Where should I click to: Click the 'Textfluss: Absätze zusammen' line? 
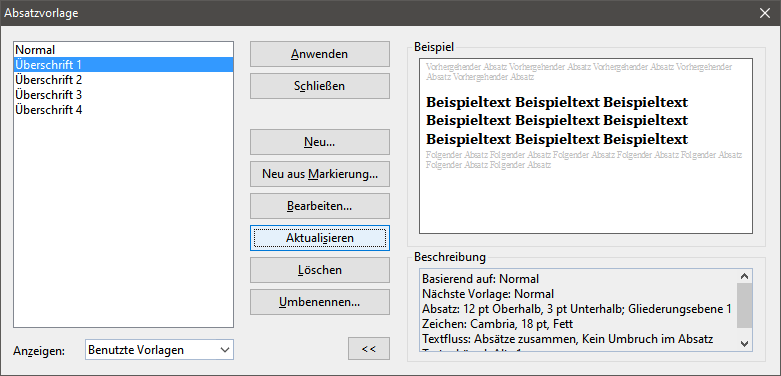click(568, 339)
